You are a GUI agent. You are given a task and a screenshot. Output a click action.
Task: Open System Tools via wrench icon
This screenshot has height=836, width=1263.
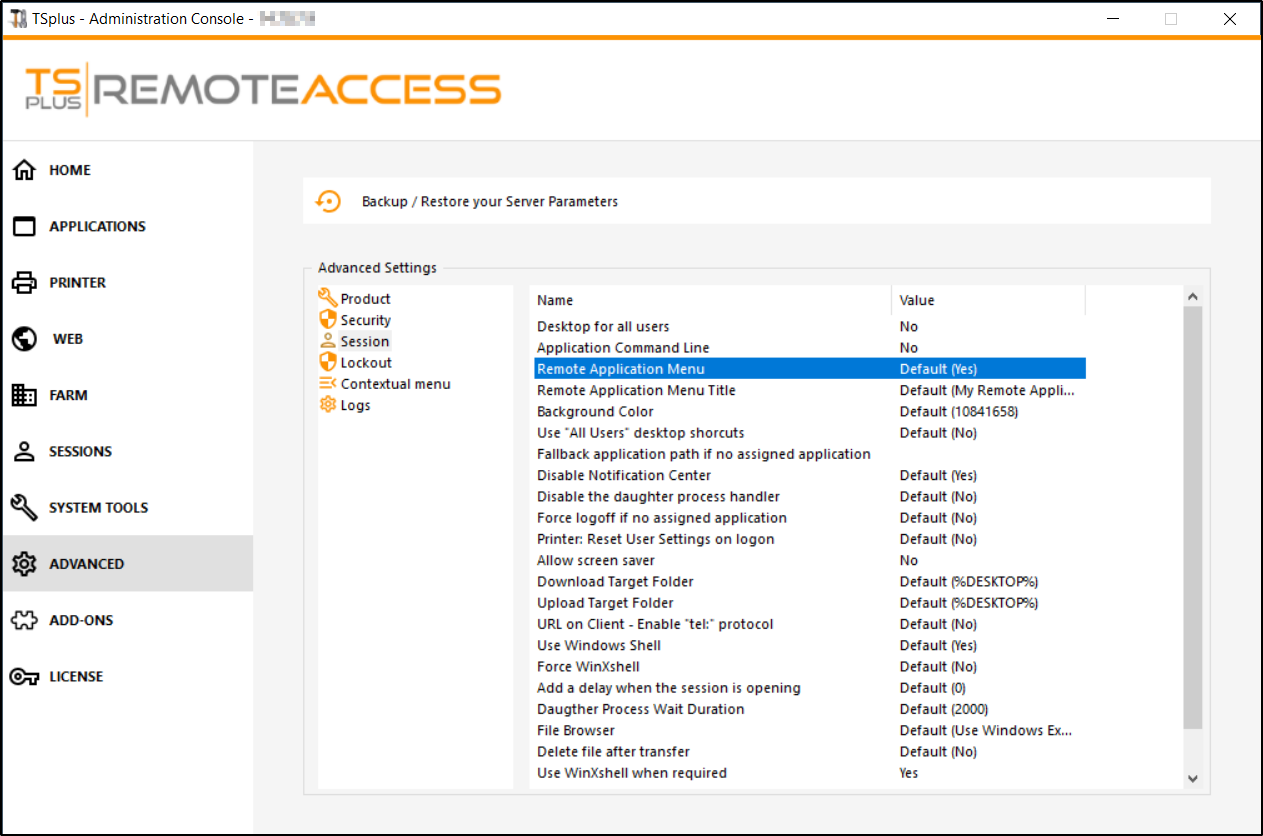[x=24, y=507]
